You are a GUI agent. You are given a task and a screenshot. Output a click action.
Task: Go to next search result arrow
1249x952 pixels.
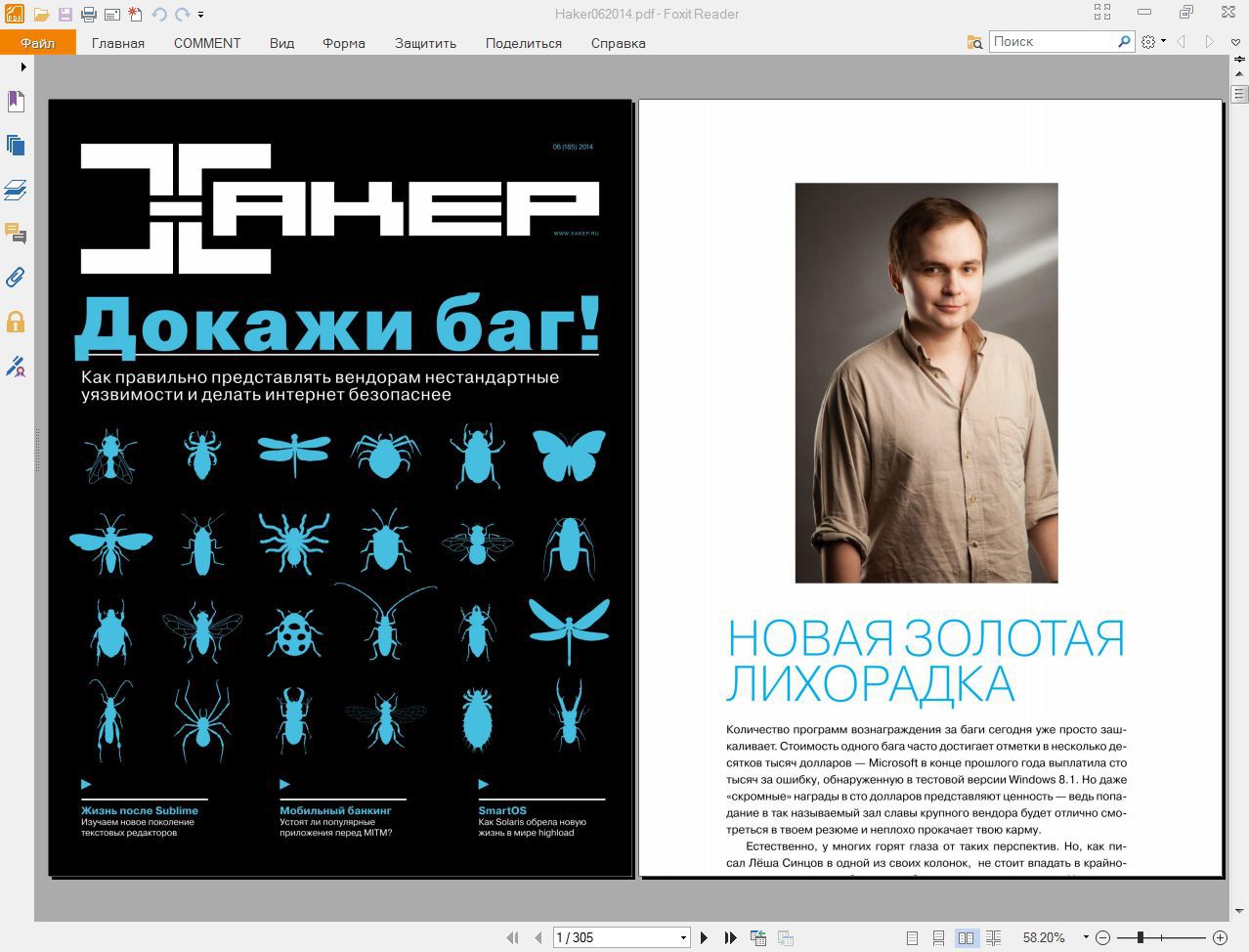(1209, 42)
